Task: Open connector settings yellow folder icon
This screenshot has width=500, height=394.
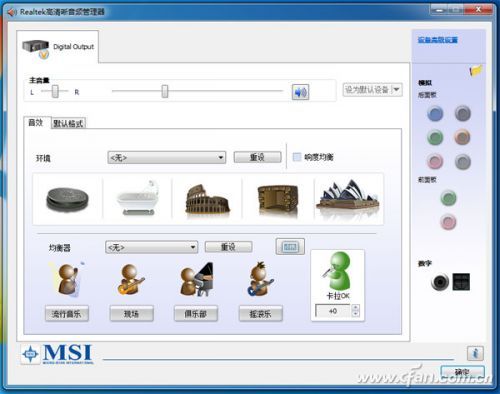Action: 476,70
